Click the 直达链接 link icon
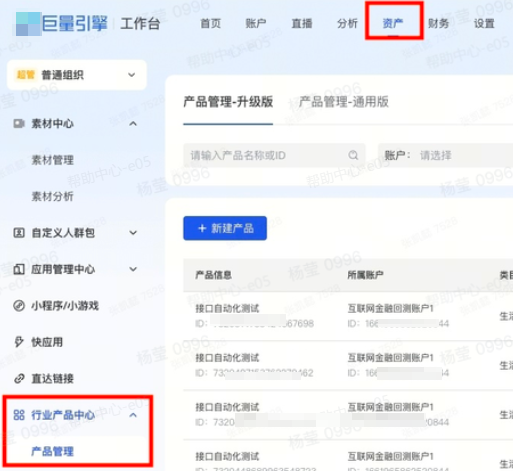This screenshot has height=471, width=513. 19,378
